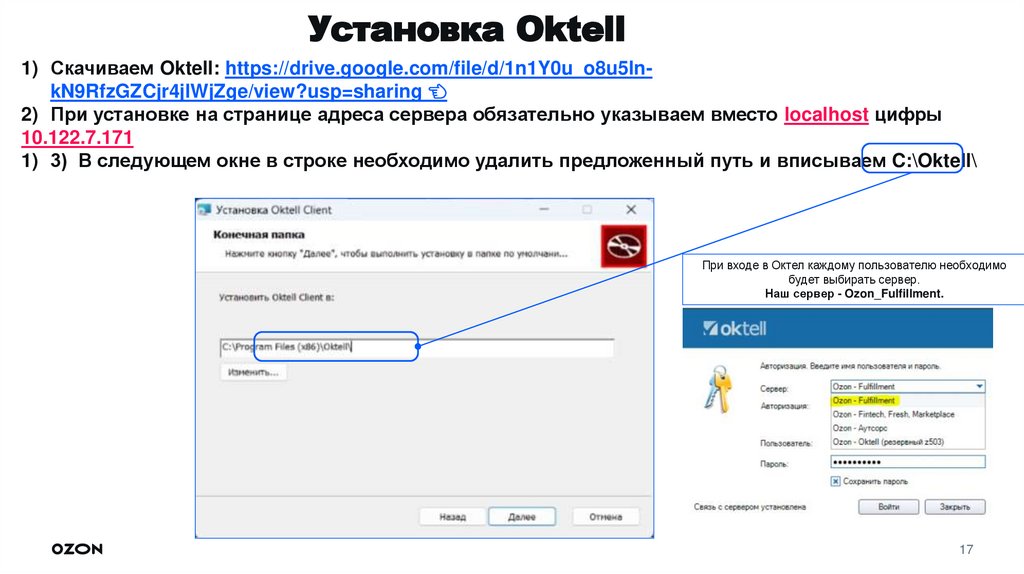Viewport: 1024px width, 574px height.
Task: Click the Установка Oktell slide title
Action: [x=466, y=29]
